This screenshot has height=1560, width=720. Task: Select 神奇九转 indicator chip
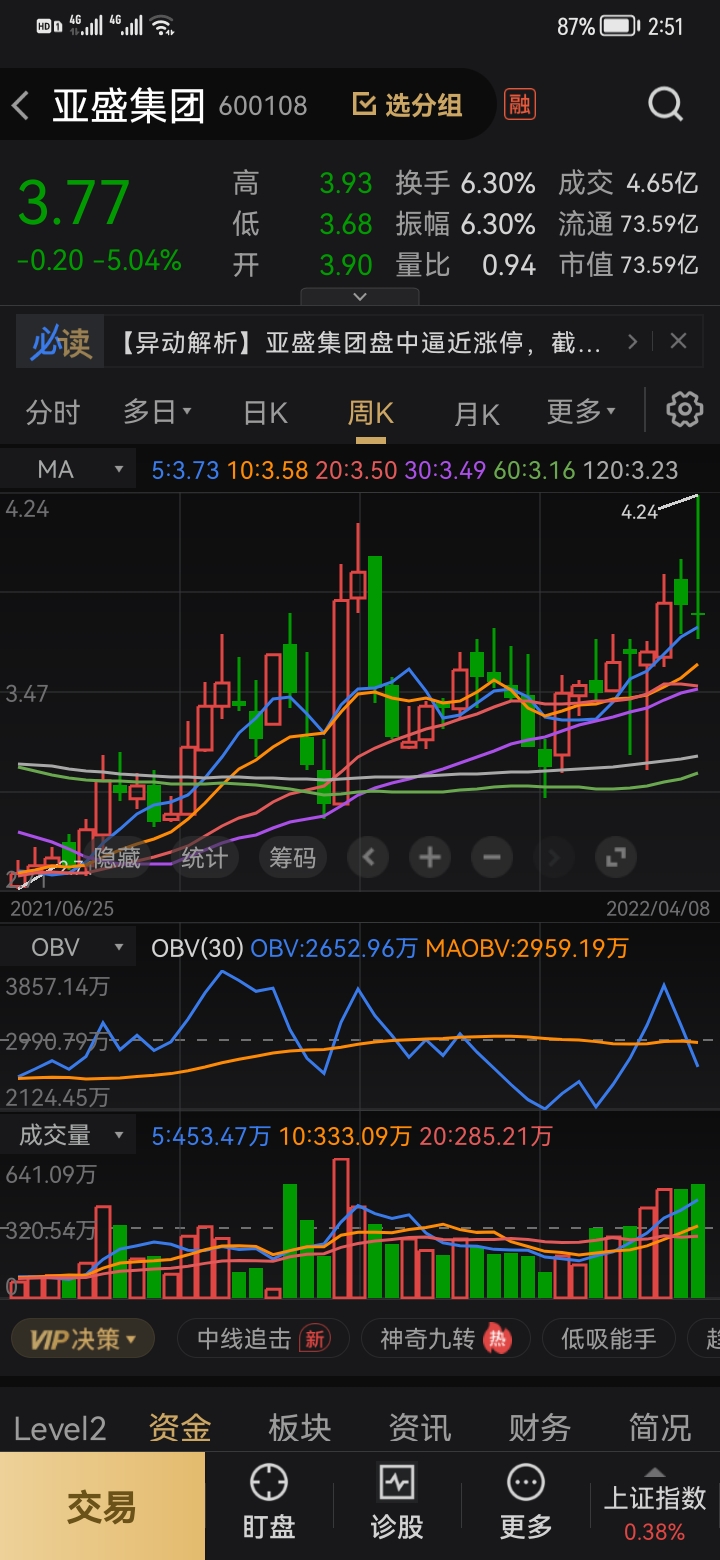[x=446, y=1339]
